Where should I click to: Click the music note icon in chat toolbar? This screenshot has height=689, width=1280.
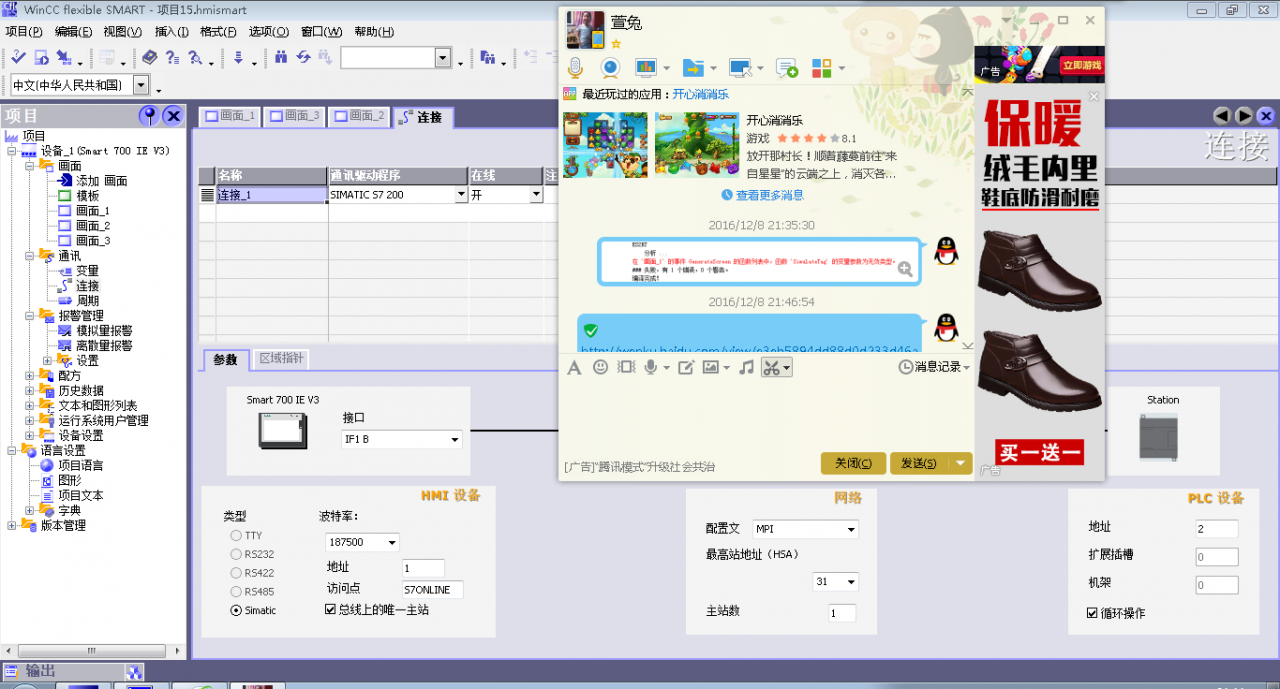coord(746,367)
